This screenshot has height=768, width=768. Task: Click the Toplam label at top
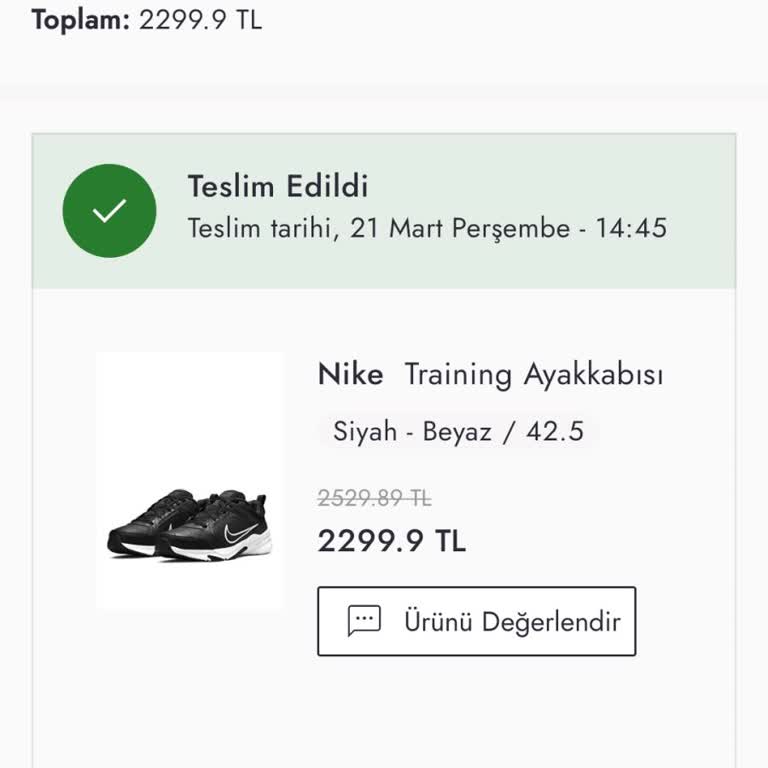(x=81, y=20)
